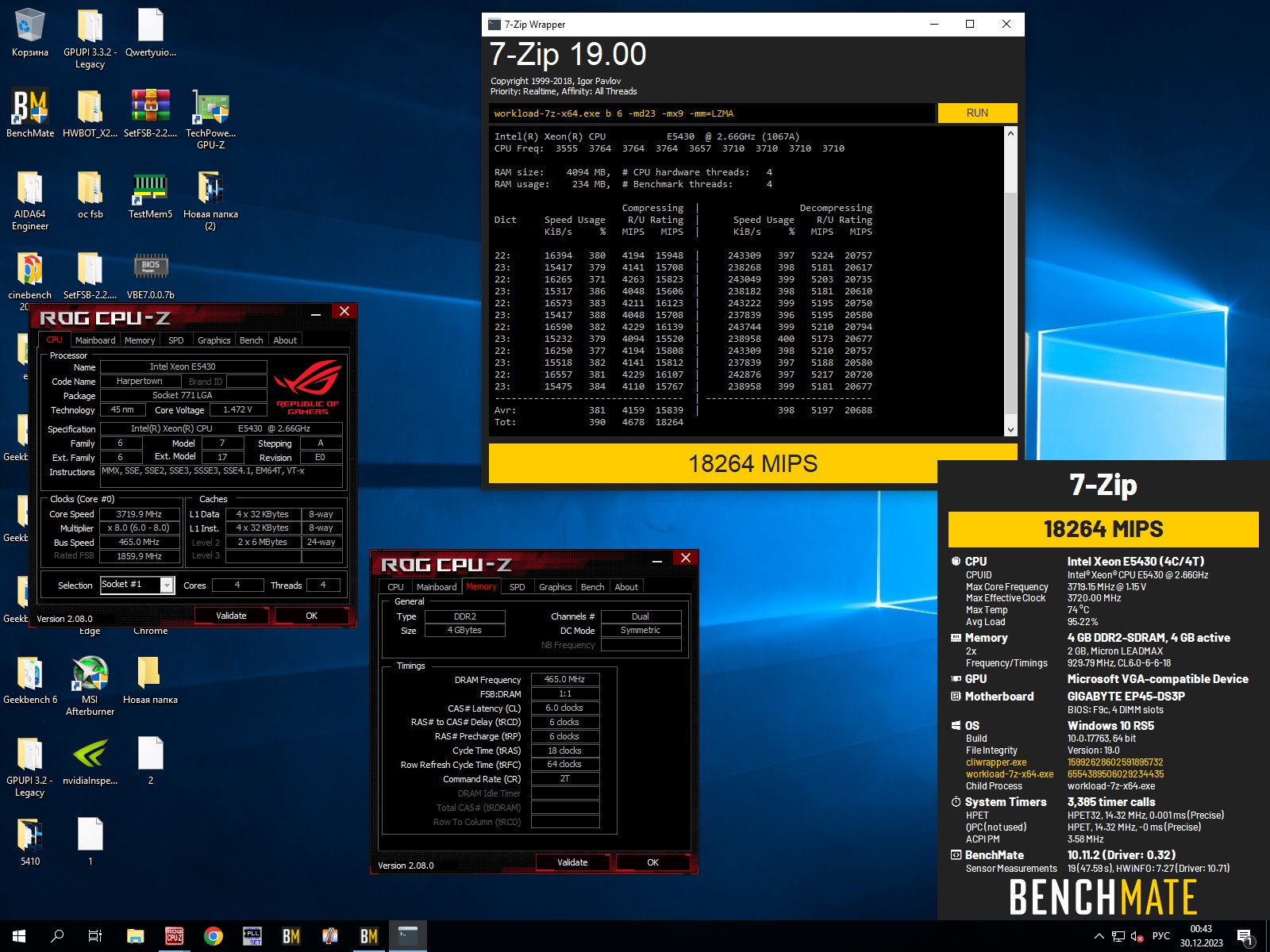The width and height of the screenshot is (1270, 952).
Task: Open the AIDA64 Engineer folder
Action: click(x=30, y=200)
